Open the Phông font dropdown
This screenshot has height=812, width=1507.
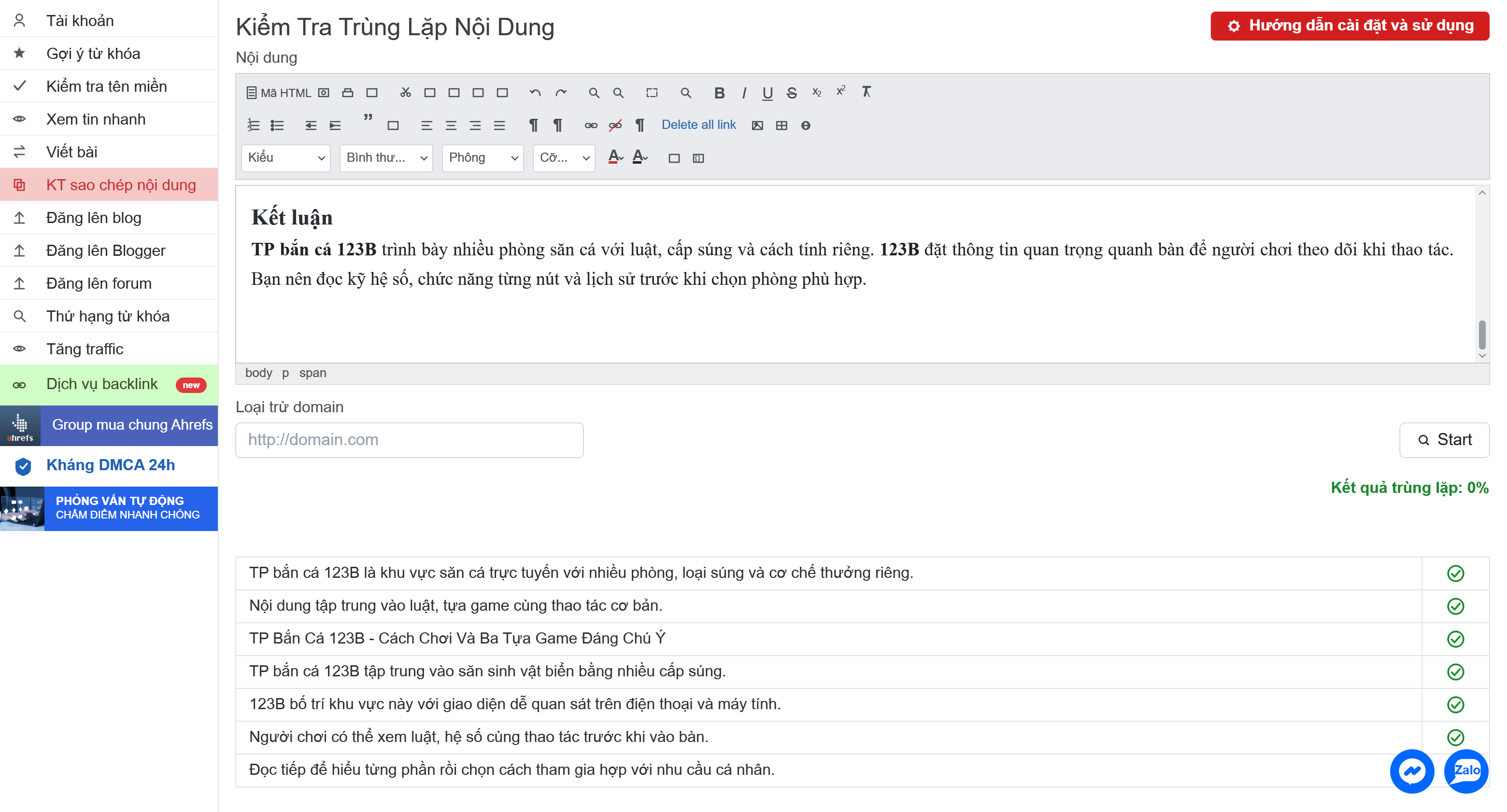point(483,158)
